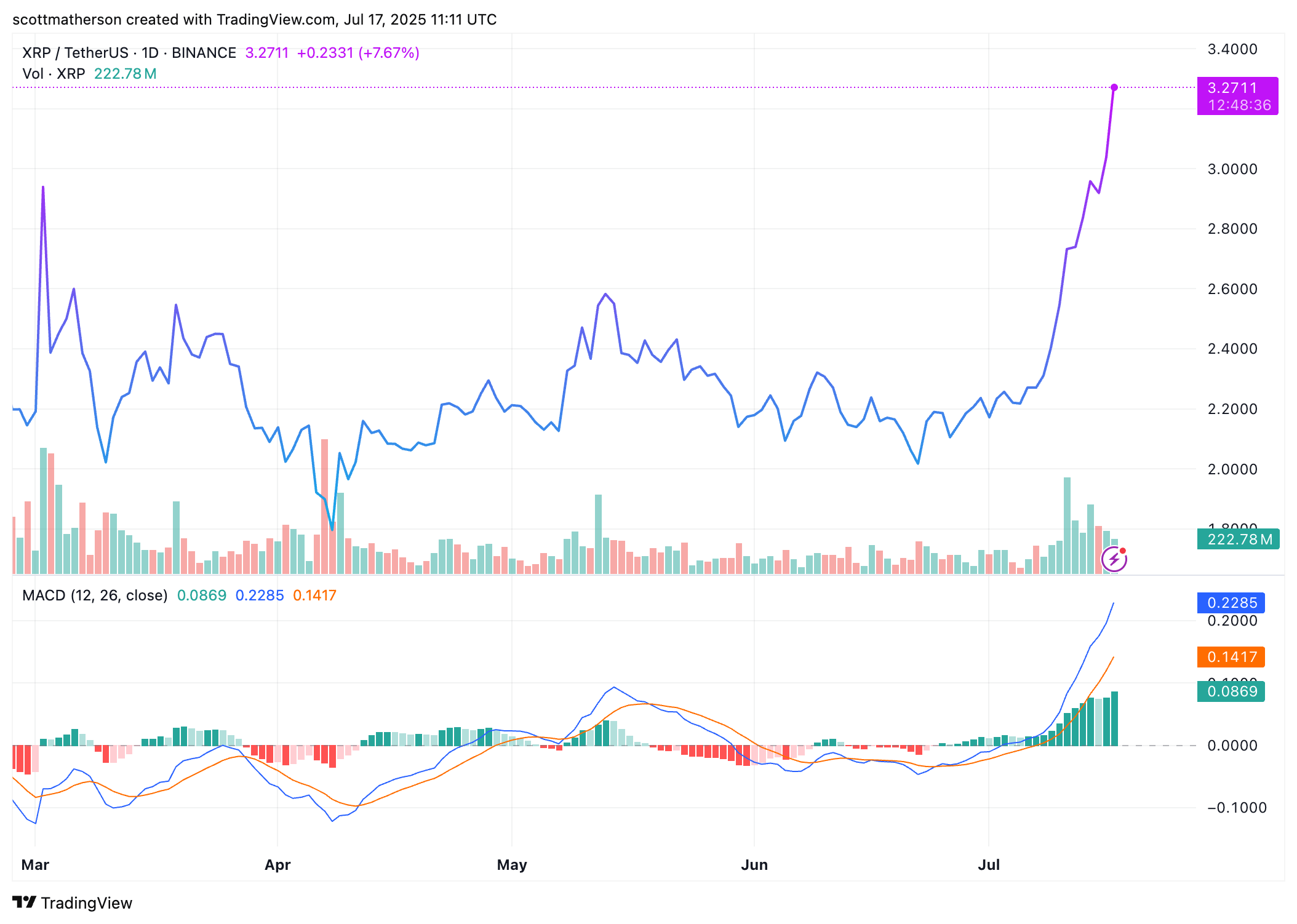Click the Vol · XRP indicator legend
Screen dimensions: 1297x924
[x=54, y=74]
